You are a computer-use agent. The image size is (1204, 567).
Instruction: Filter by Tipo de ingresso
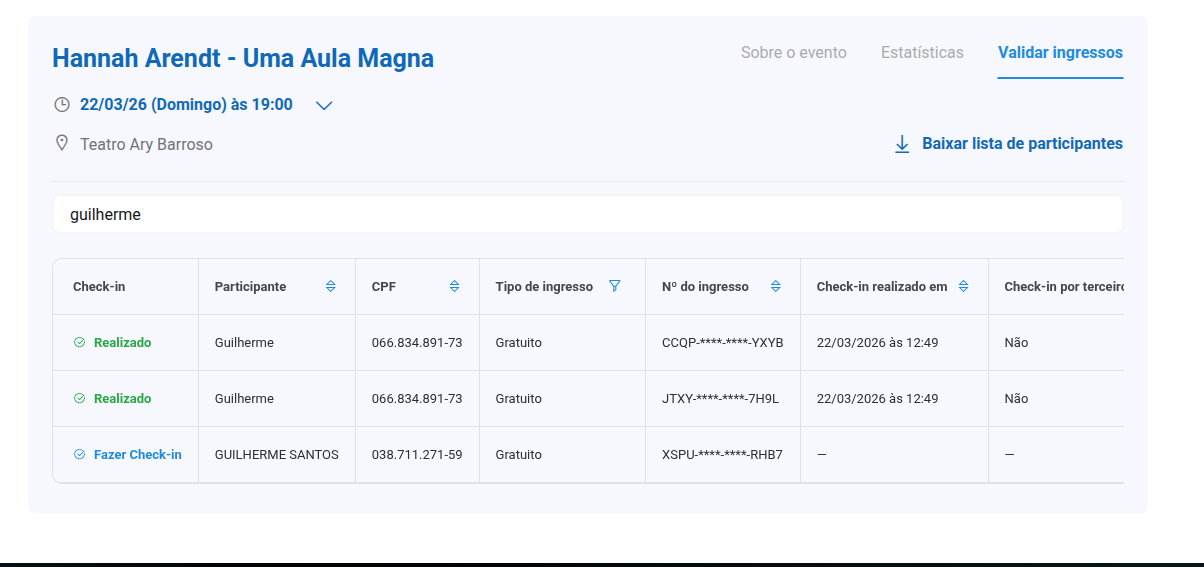[x=615, y=287]
